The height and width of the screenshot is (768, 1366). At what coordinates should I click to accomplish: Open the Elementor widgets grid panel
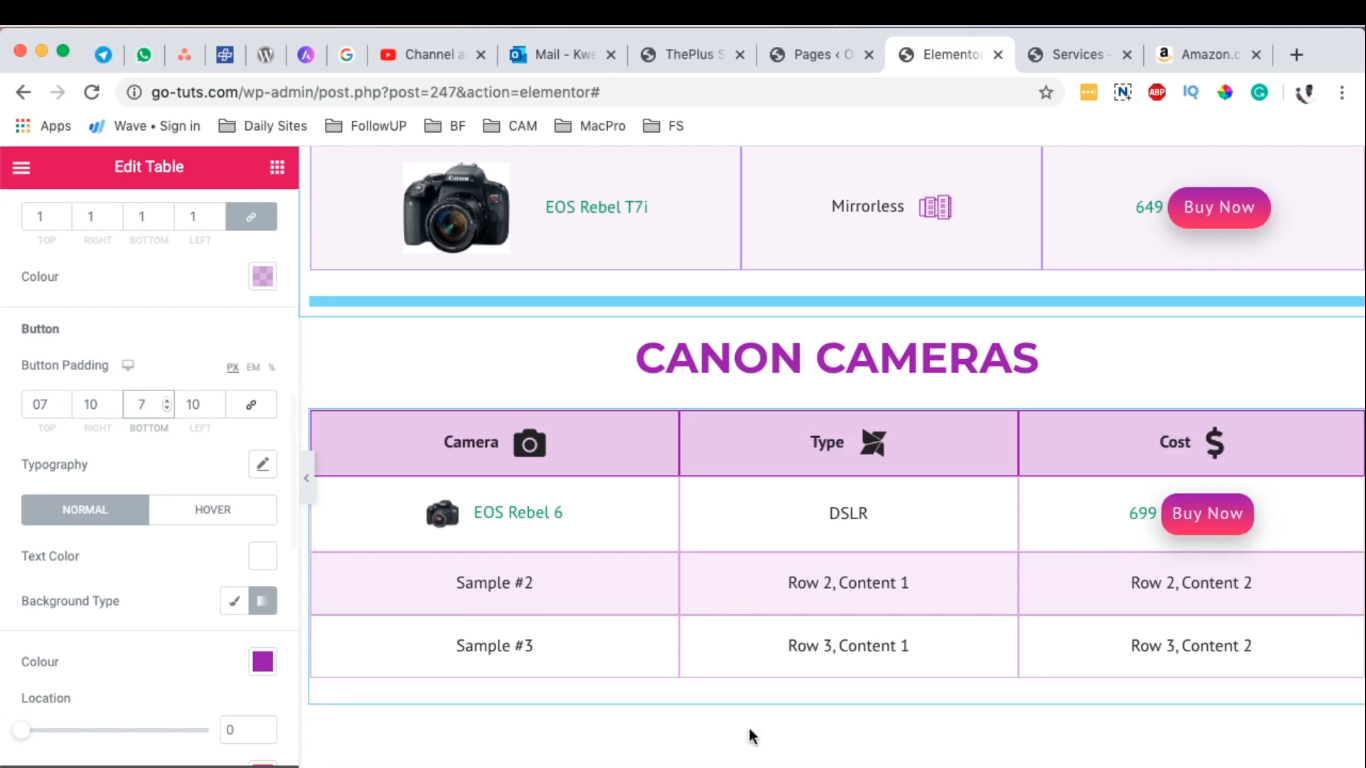click(277, 167)
